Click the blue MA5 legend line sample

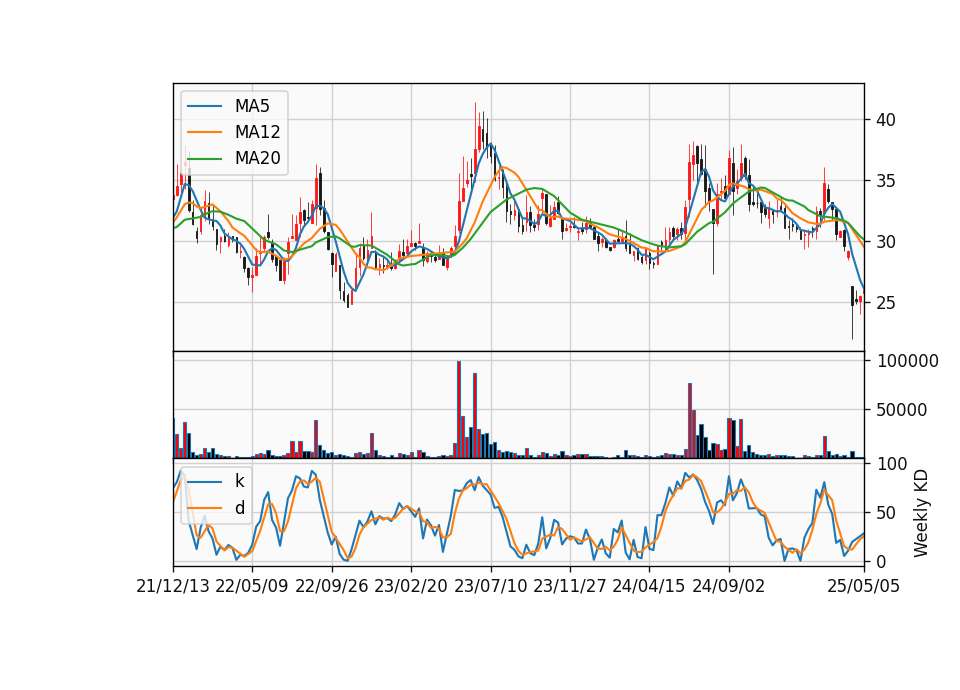(x=204, y=106)
